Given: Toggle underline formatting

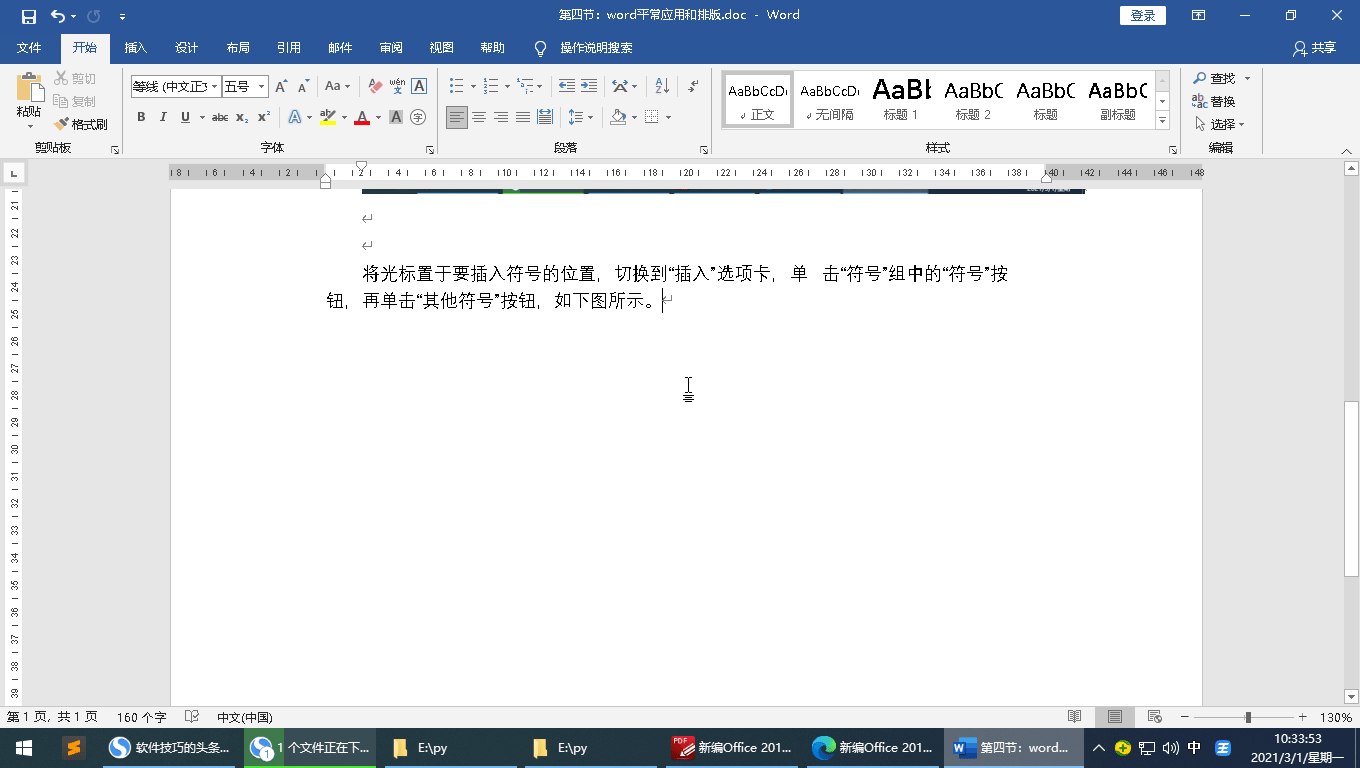Looking at the screenshot, I should [x=185, y=117].
